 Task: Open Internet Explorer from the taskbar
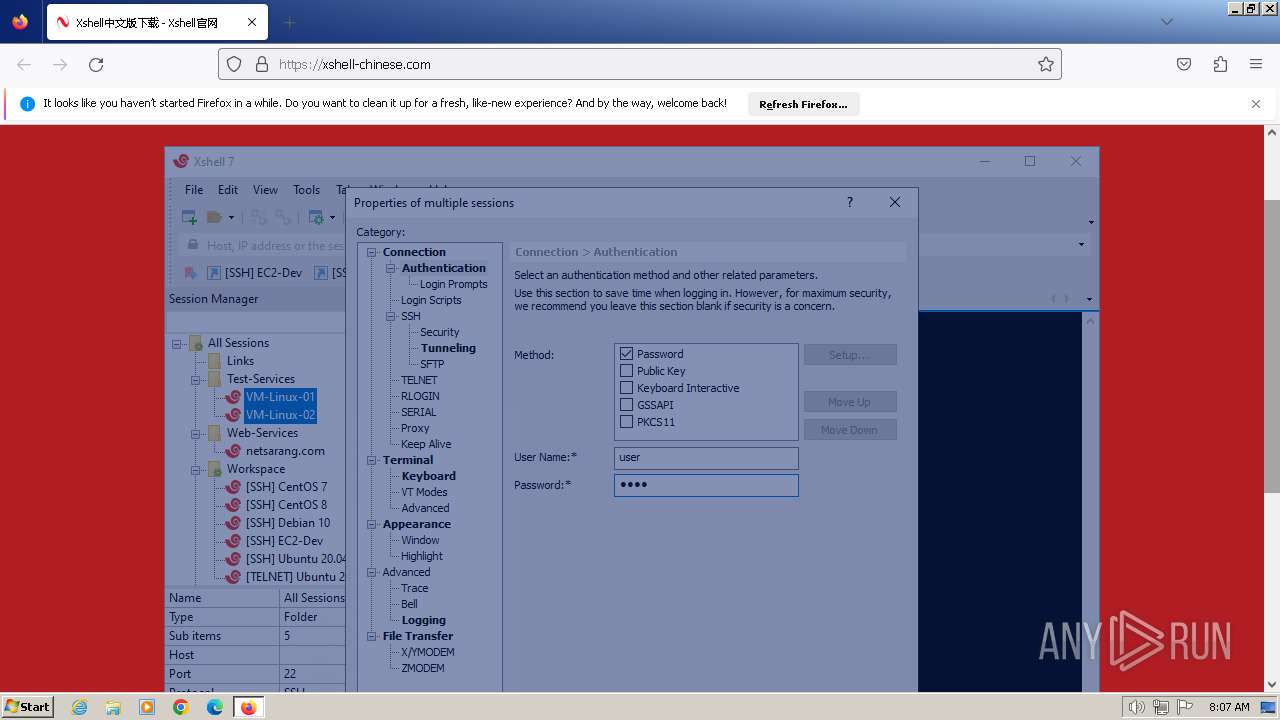coord(80,707)
